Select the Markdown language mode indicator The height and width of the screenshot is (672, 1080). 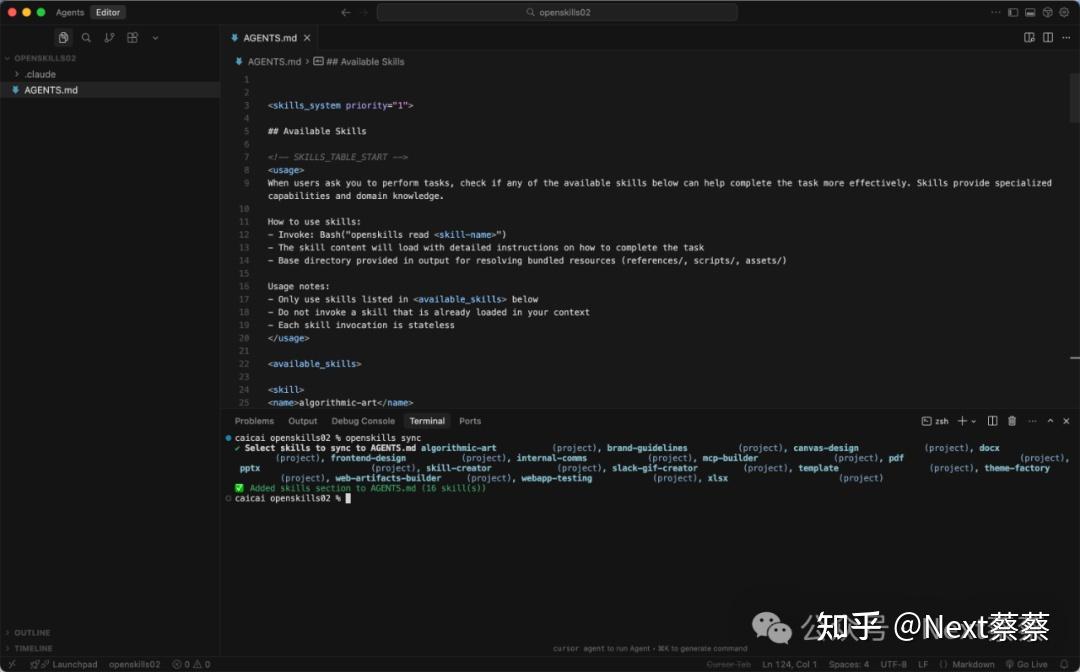973,664
